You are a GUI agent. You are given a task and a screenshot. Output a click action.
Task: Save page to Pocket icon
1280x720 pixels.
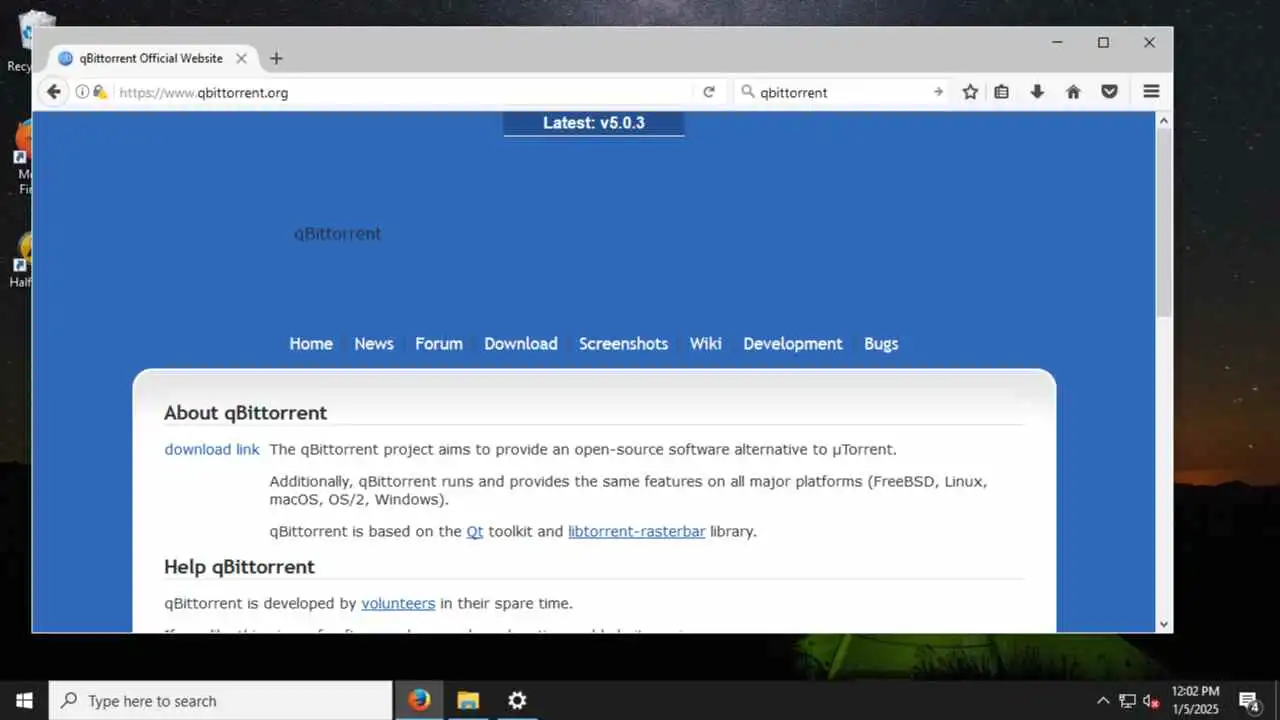[1109, 92]
